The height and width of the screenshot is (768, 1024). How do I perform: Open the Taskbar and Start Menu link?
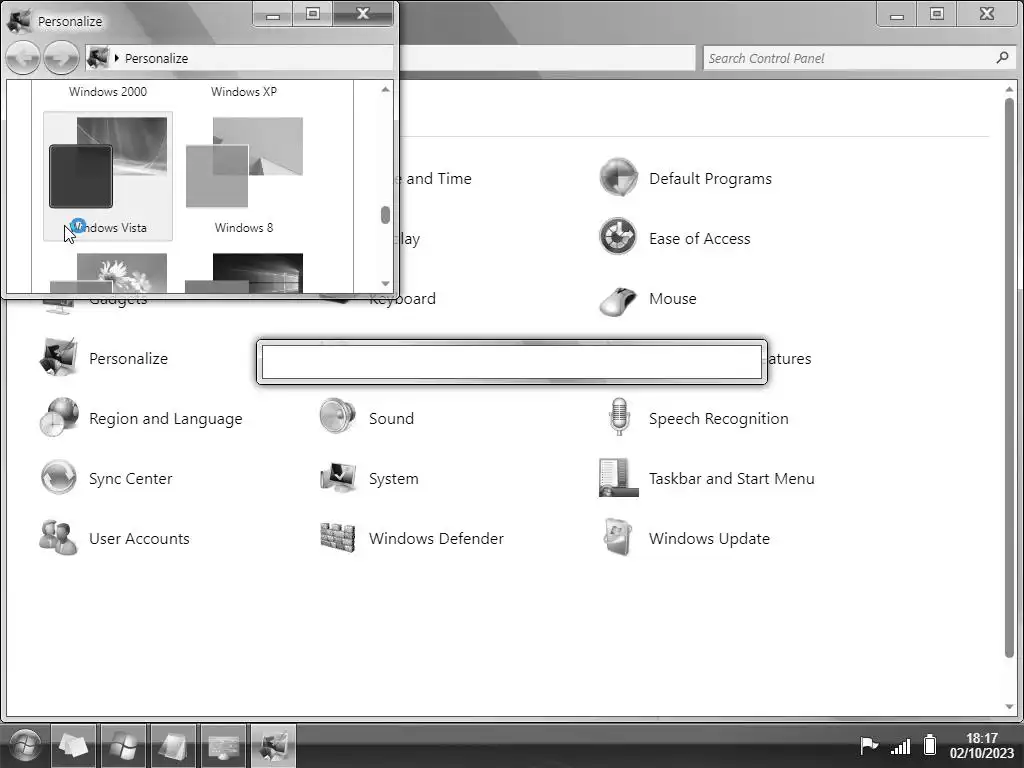pos(731,479)
